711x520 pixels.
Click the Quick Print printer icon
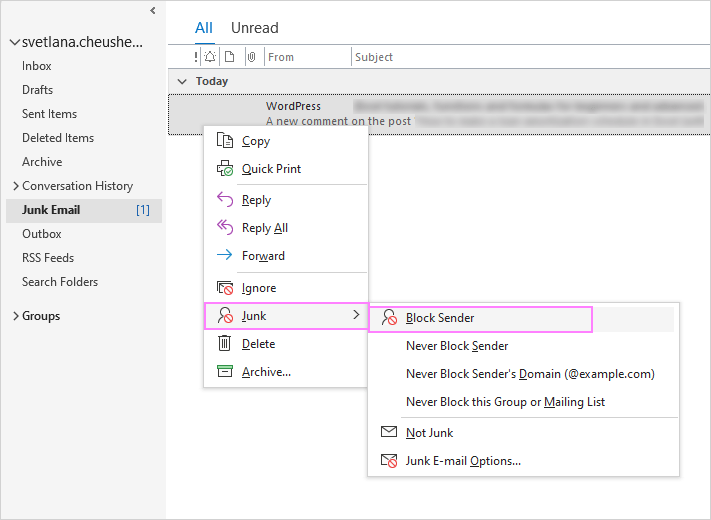click(224, 168)
